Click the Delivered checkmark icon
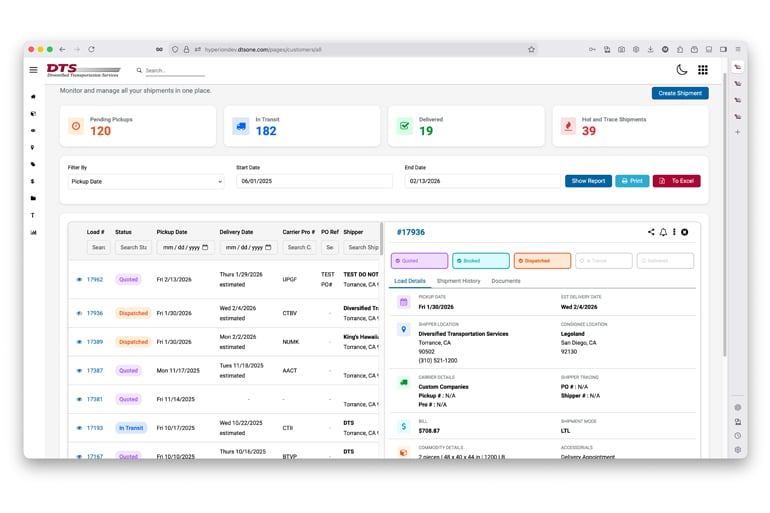Viewport: 770px width, 513px height. pyautogui.click(x=404, y=126)
